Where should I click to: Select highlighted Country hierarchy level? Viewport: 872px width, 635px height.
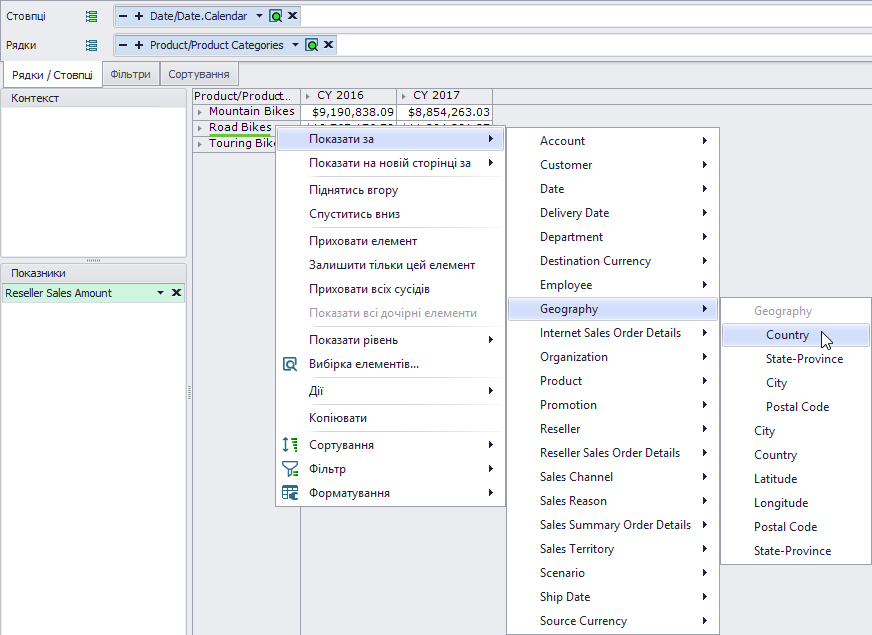point(796,335)
